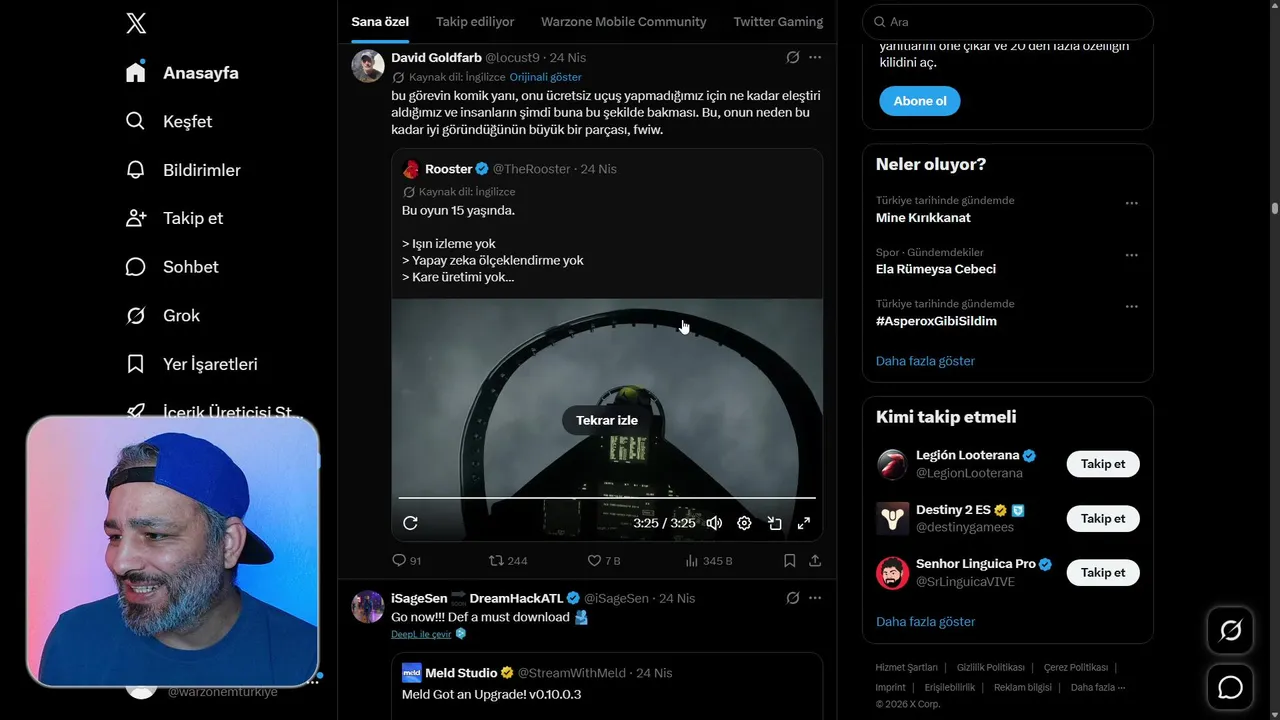Click Abone ol button
Screen dimensions: 1280x720
tap(920, 101)
